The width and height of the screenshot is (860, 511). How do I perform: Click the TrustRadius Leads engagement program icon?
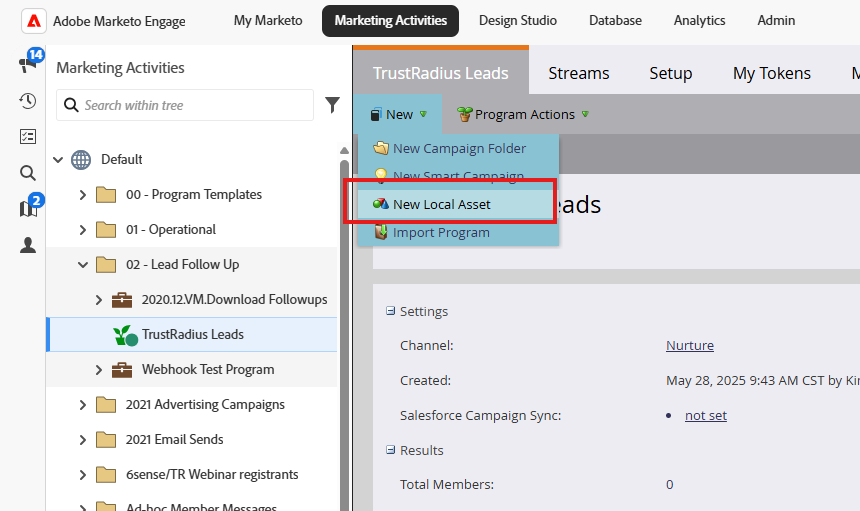point(125,335)
